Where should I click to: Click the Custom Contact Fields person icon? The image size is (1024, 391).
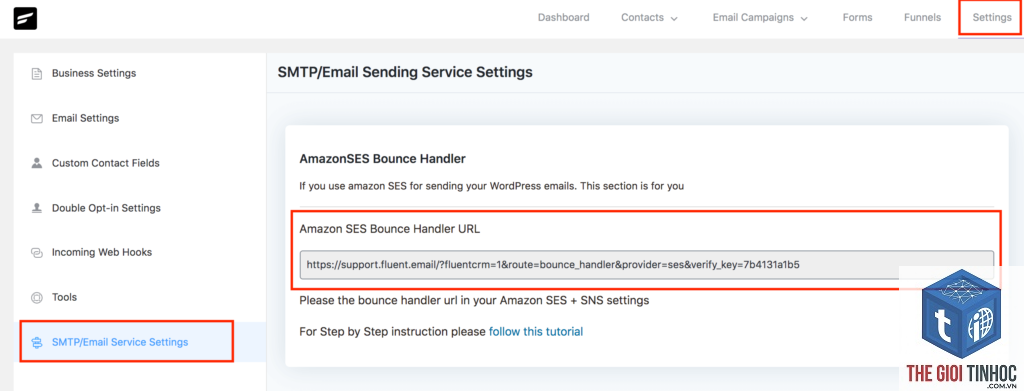coord(37,163)
